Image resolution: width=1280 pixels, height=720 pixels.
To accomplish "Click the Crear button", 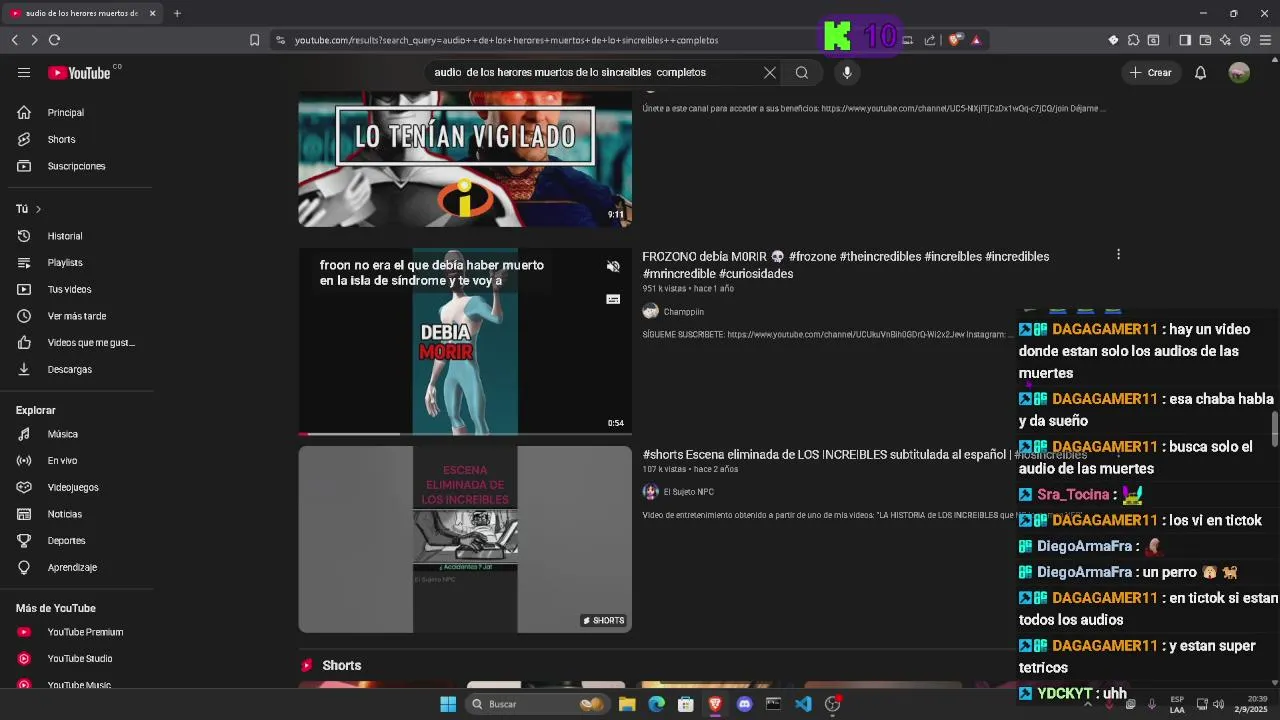I will click(1151, 72).
